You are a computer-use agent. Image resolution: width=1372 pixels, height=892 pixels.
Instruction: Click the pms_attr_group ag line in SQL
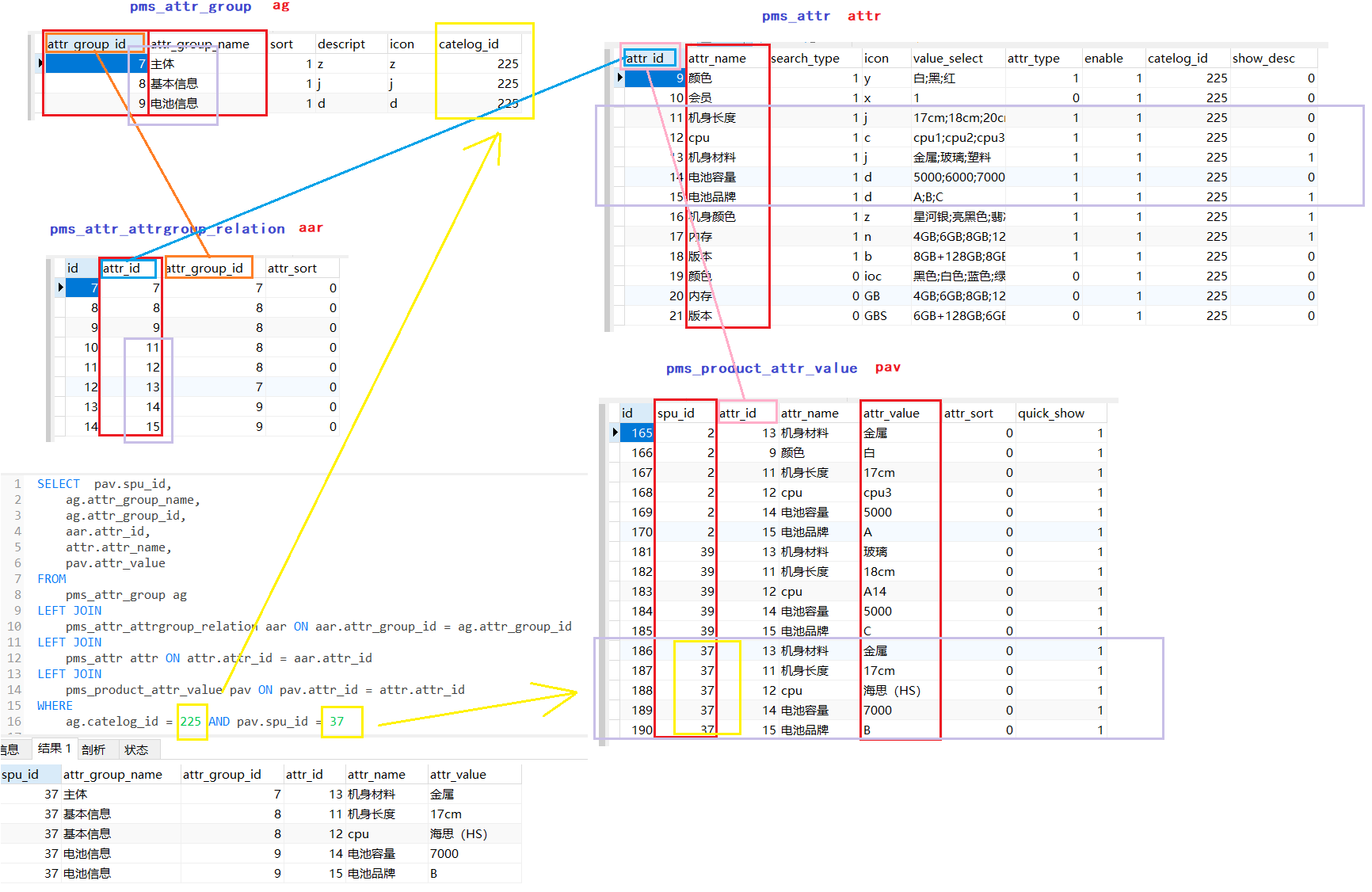click(127, 594)
